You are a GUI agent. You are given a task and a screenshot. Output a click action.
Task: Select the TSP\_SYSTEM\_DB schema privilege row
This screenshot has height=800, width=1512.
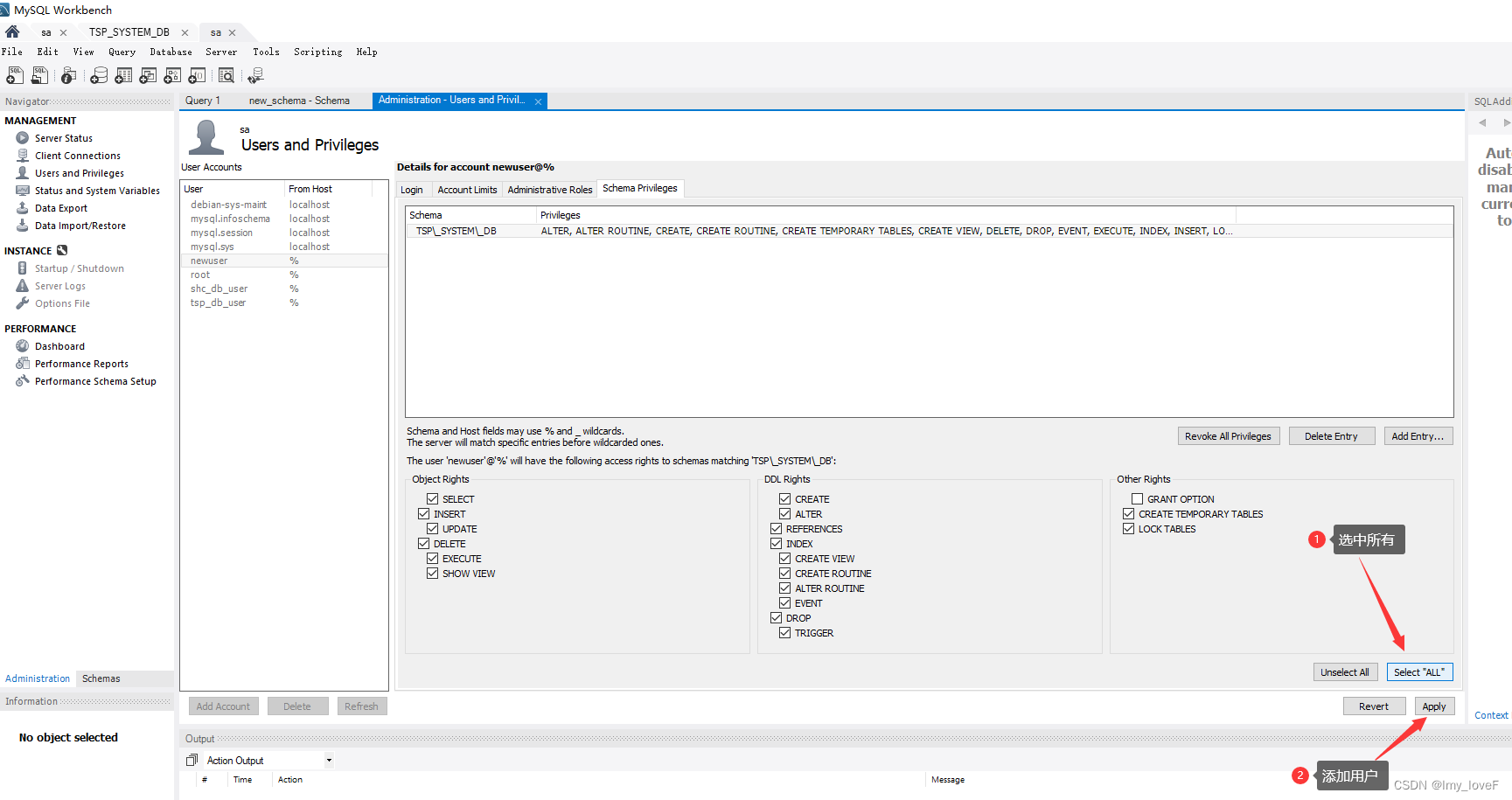(929, 231)
